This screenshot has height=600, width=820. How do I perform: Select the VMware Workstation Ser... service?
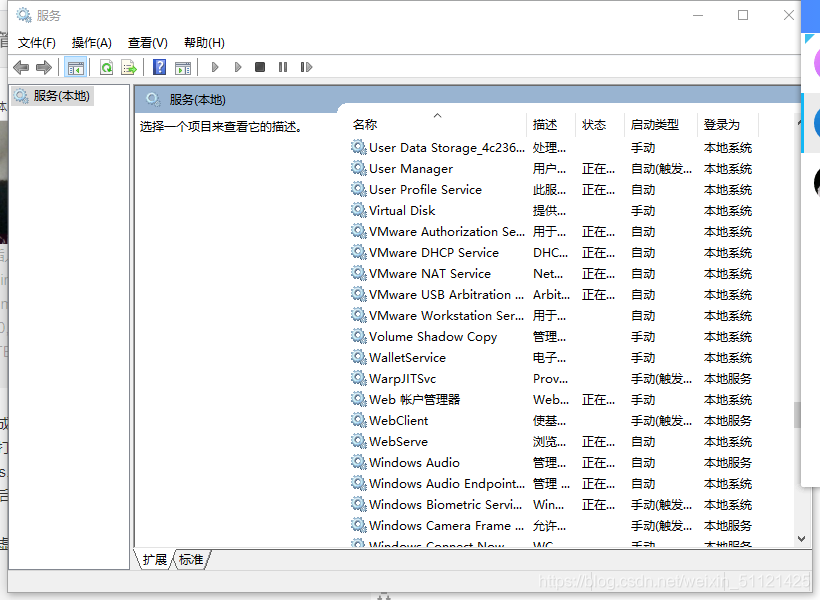coord(446,315)
